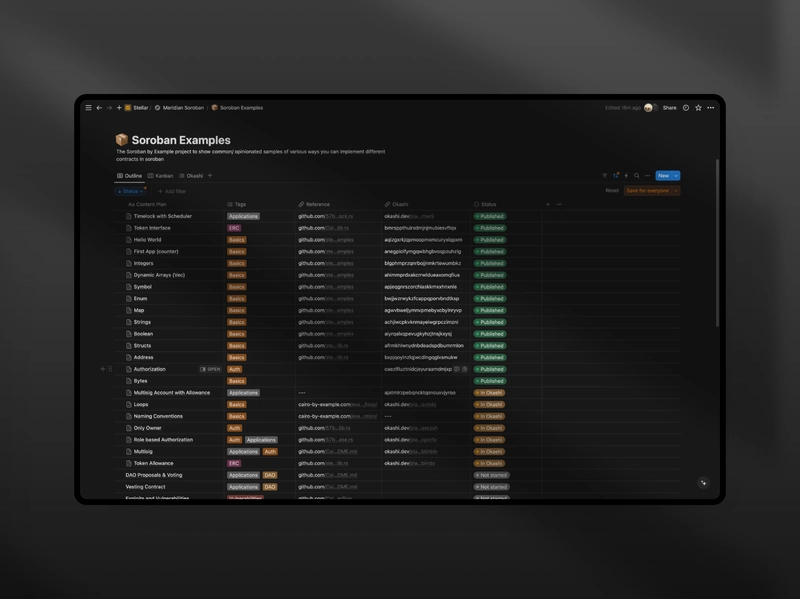
Task: Open the Share menu
Action: [669, 108]
